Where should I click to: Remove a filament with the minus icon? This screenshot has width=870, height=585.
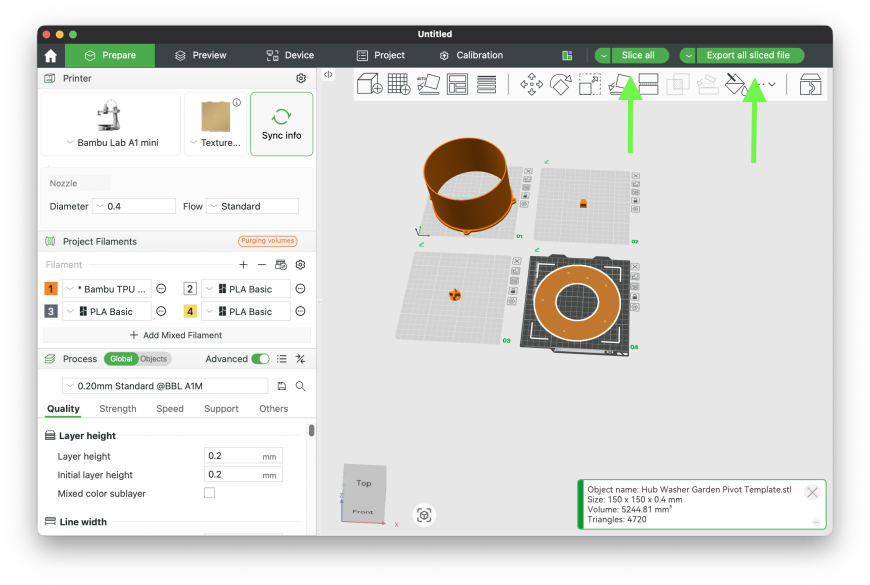point(262,265)
